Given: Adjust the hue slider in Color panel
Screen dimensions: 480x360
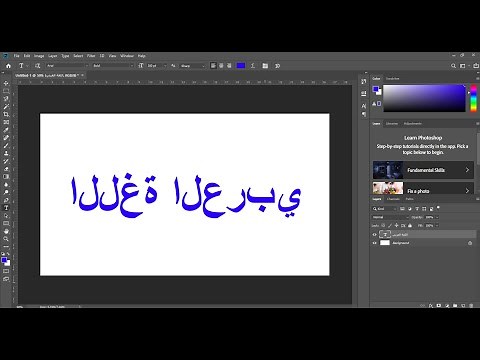Looking at the screenshot, I should 473,98.
